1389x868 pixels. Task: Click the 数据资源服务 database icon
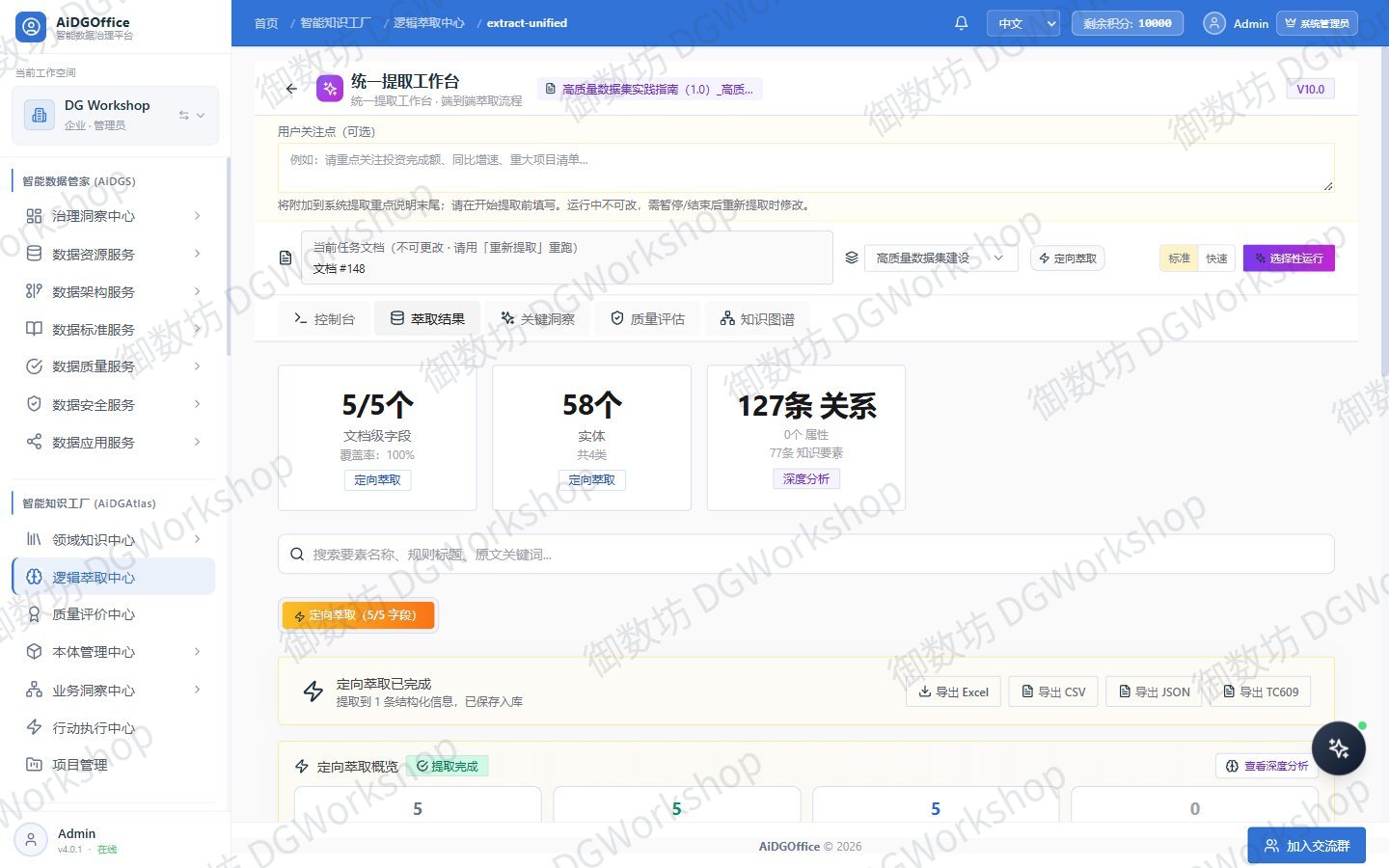pyautogui.click(x=34, y=254)
